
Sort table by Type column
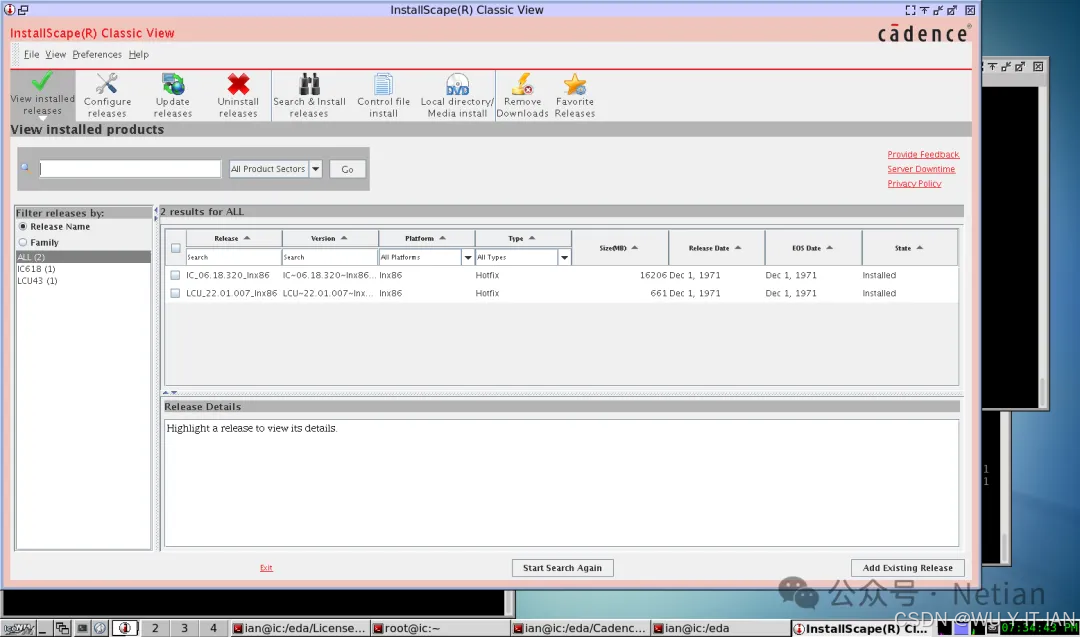coord(523,238)
